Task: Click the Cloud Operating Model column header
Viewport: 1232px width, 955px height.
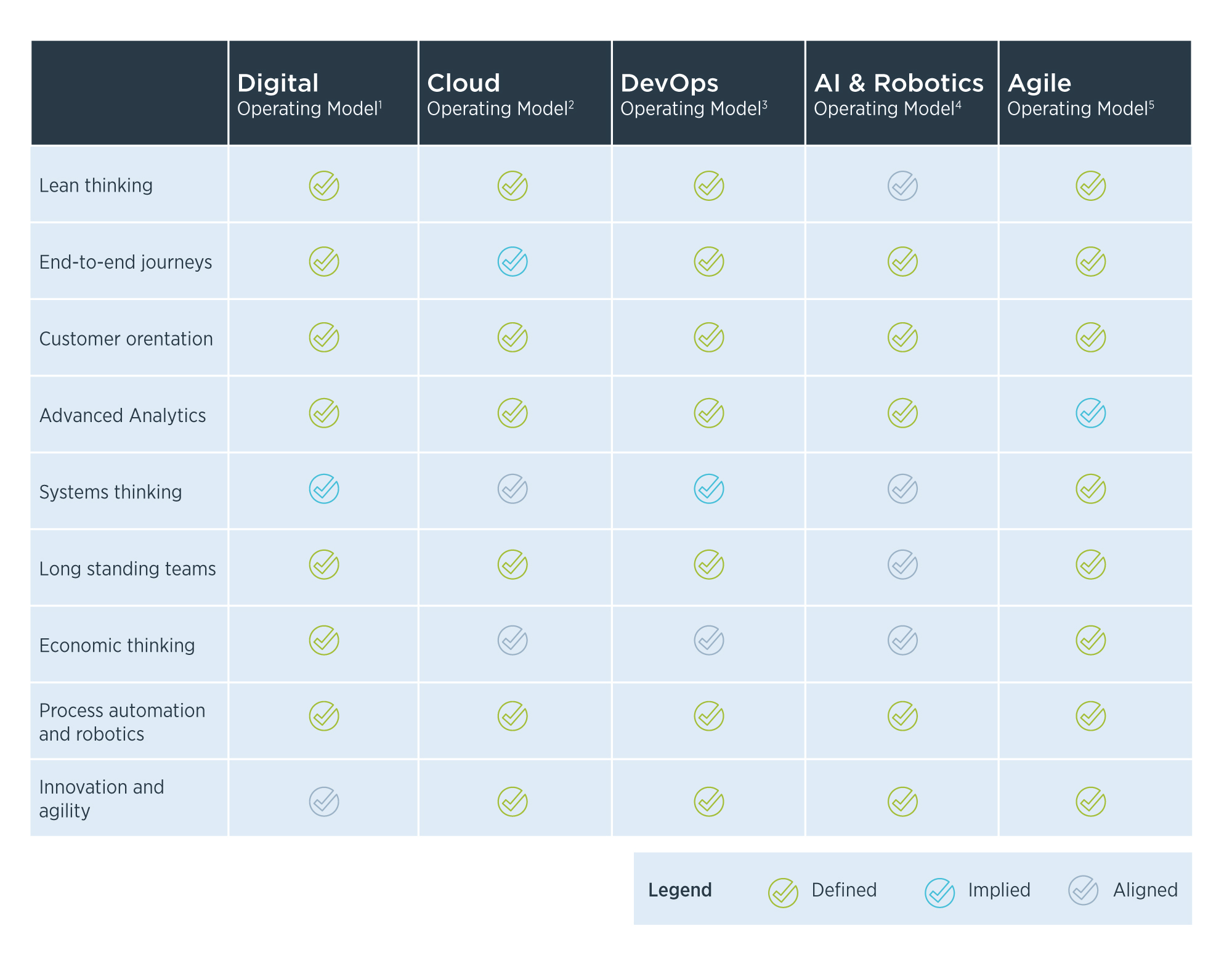Action: click(500, 94)
